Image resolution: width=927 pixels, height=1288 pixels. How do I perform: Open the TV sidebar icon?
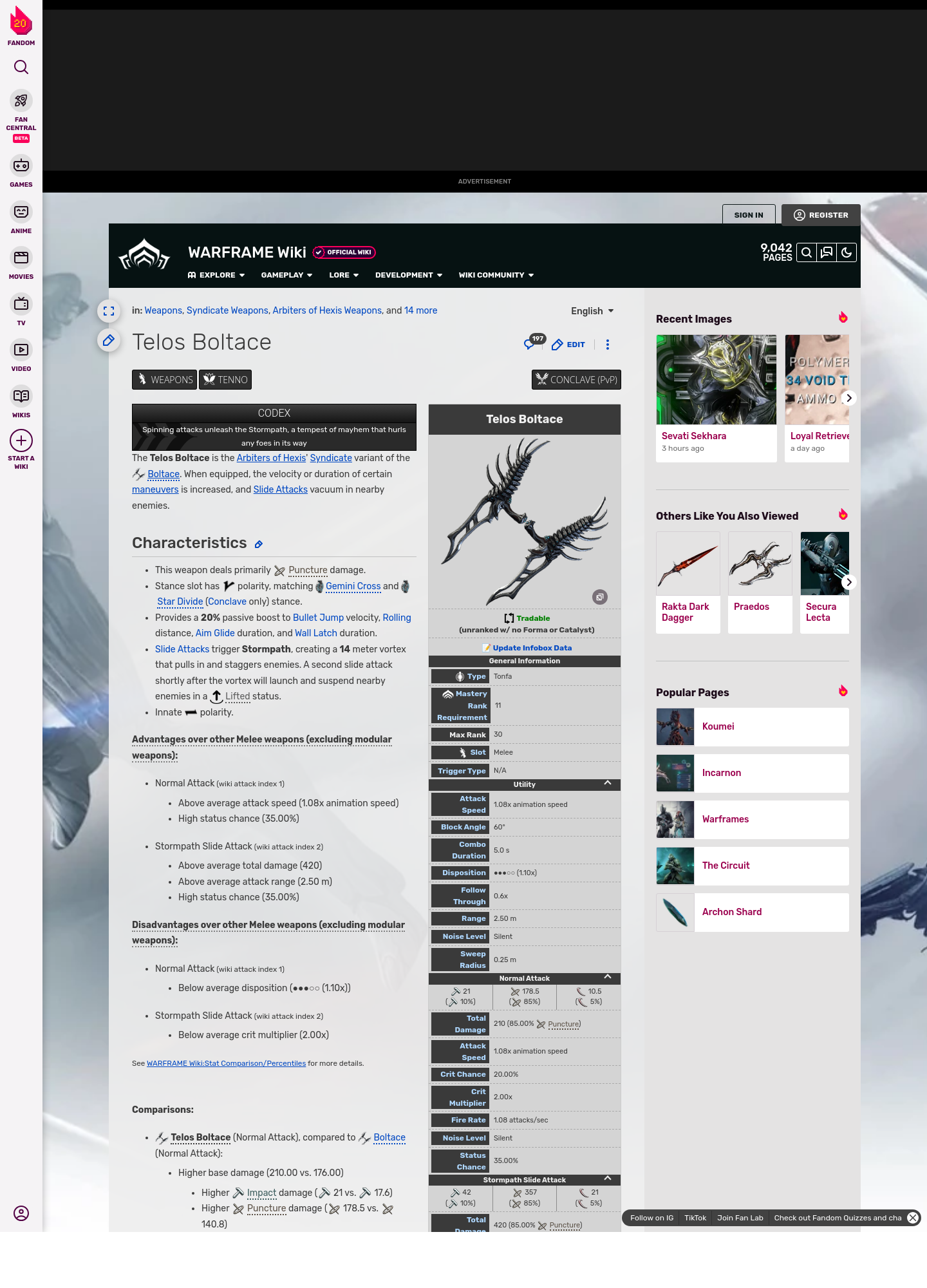point(21,303)
